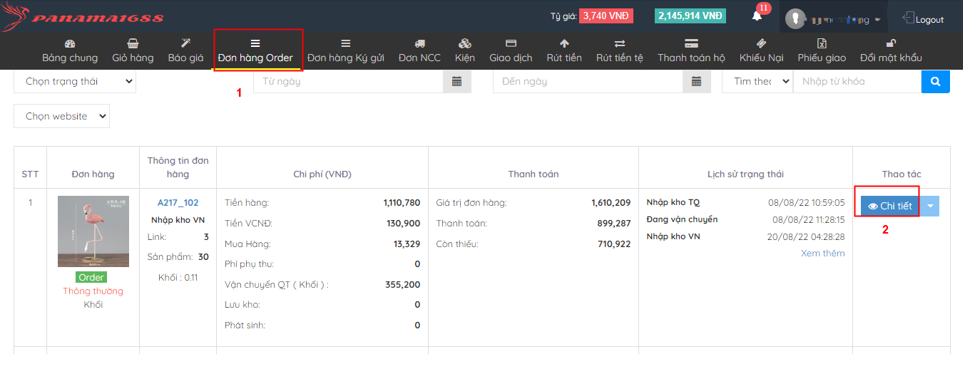This screenshot has height=378, width=963.
Task: Open the Kiện packages menu
Action: tap(465, 51)
